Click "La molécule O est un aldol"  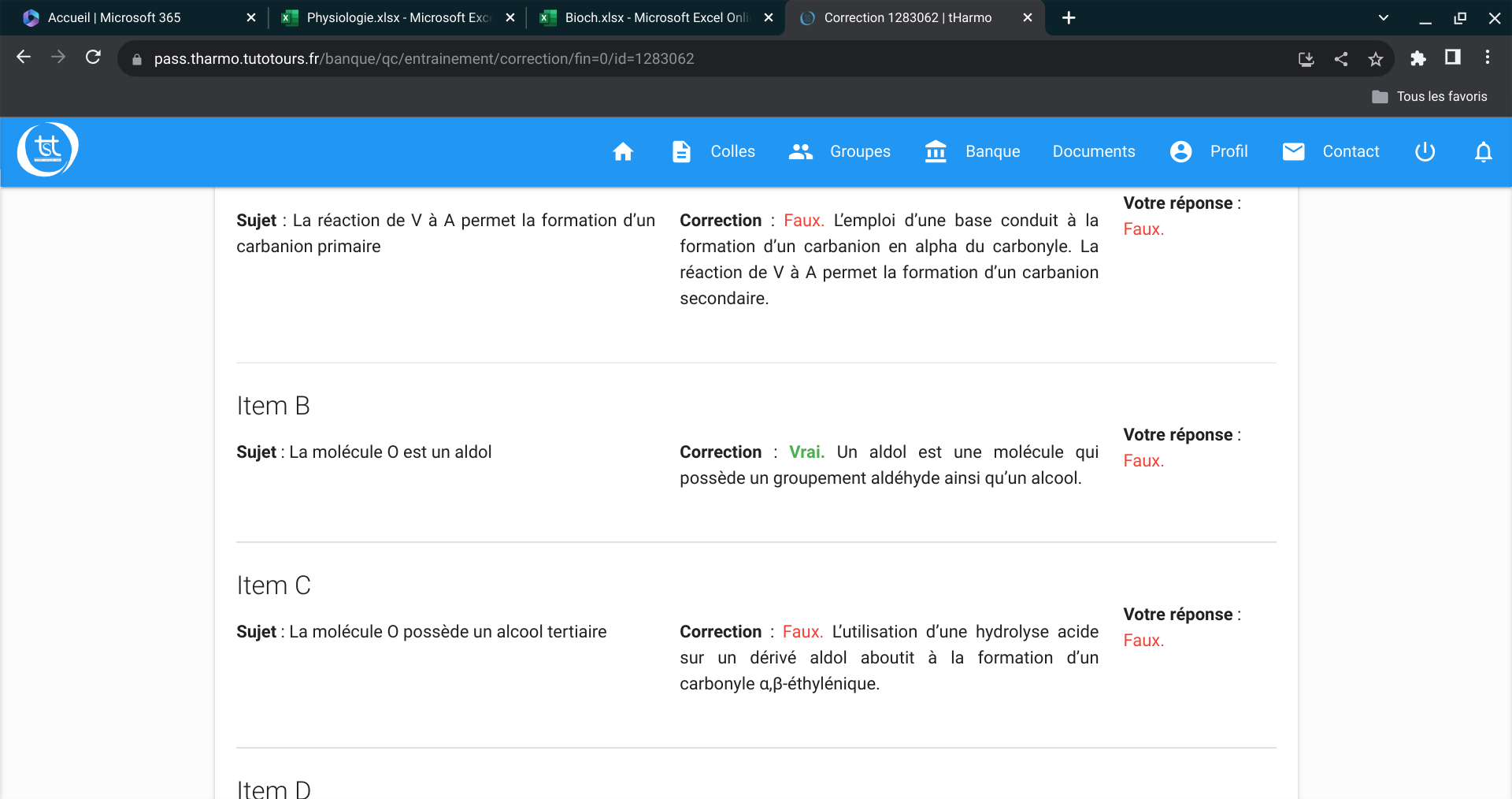[391, 452]
